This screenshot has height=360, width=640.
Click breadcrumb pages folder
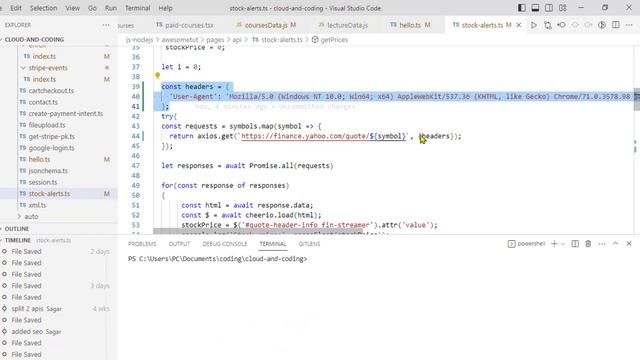tap(215, 40)
